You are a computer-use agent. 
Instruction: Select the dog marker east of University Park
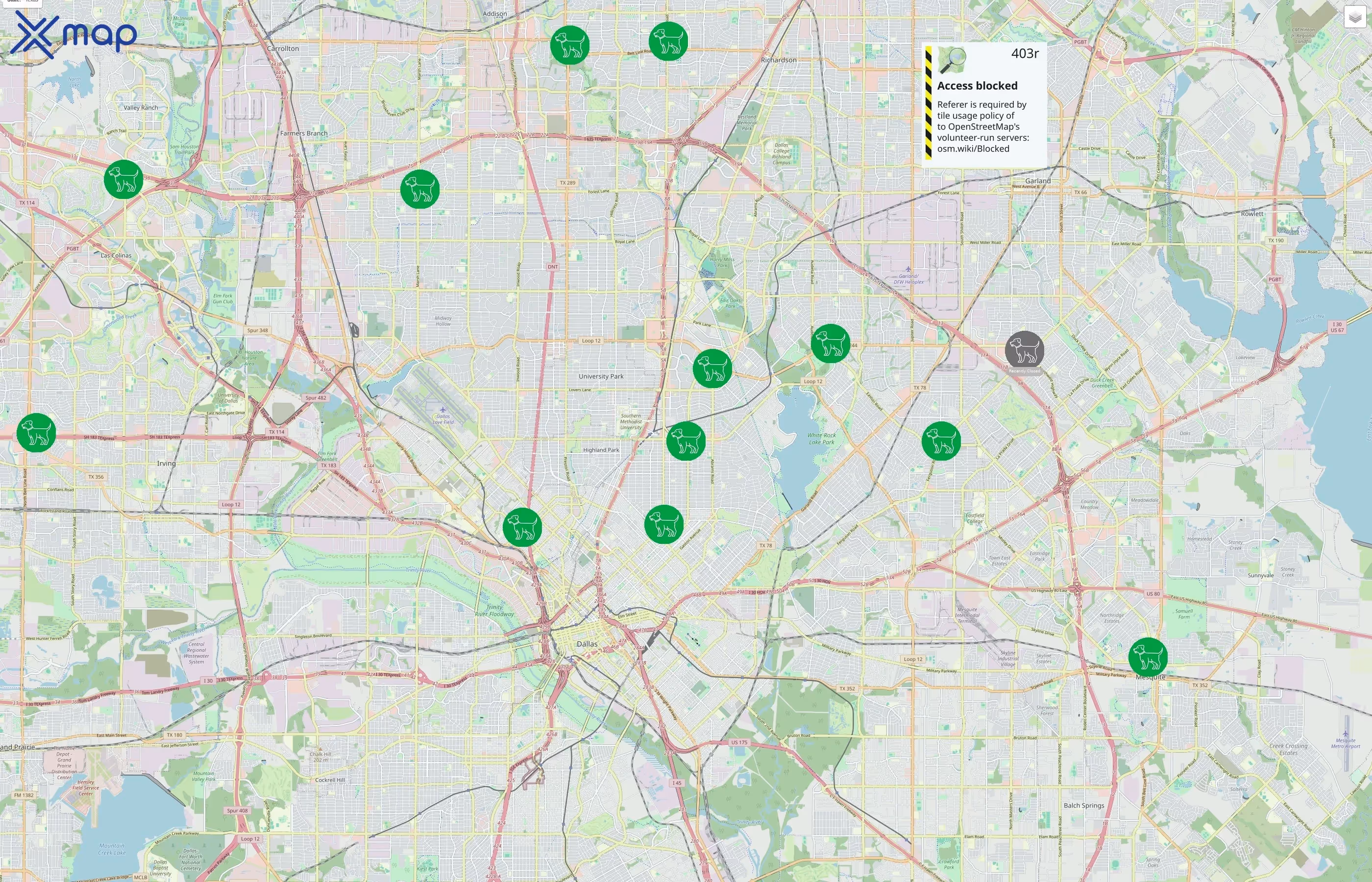[x=712, y=368]
